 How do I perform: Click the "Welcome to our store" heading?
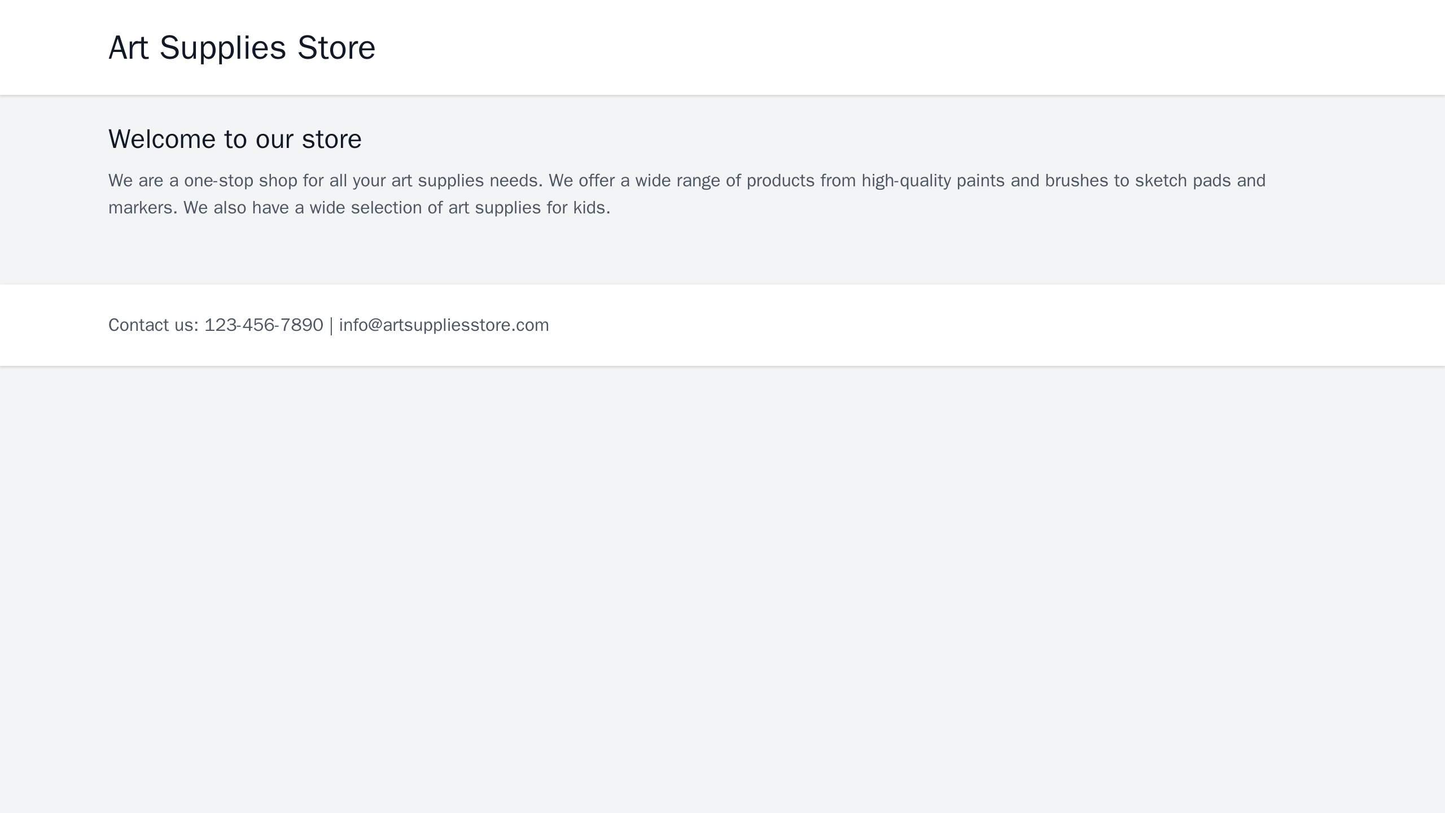pyautogui.click(x=235, y=139)
